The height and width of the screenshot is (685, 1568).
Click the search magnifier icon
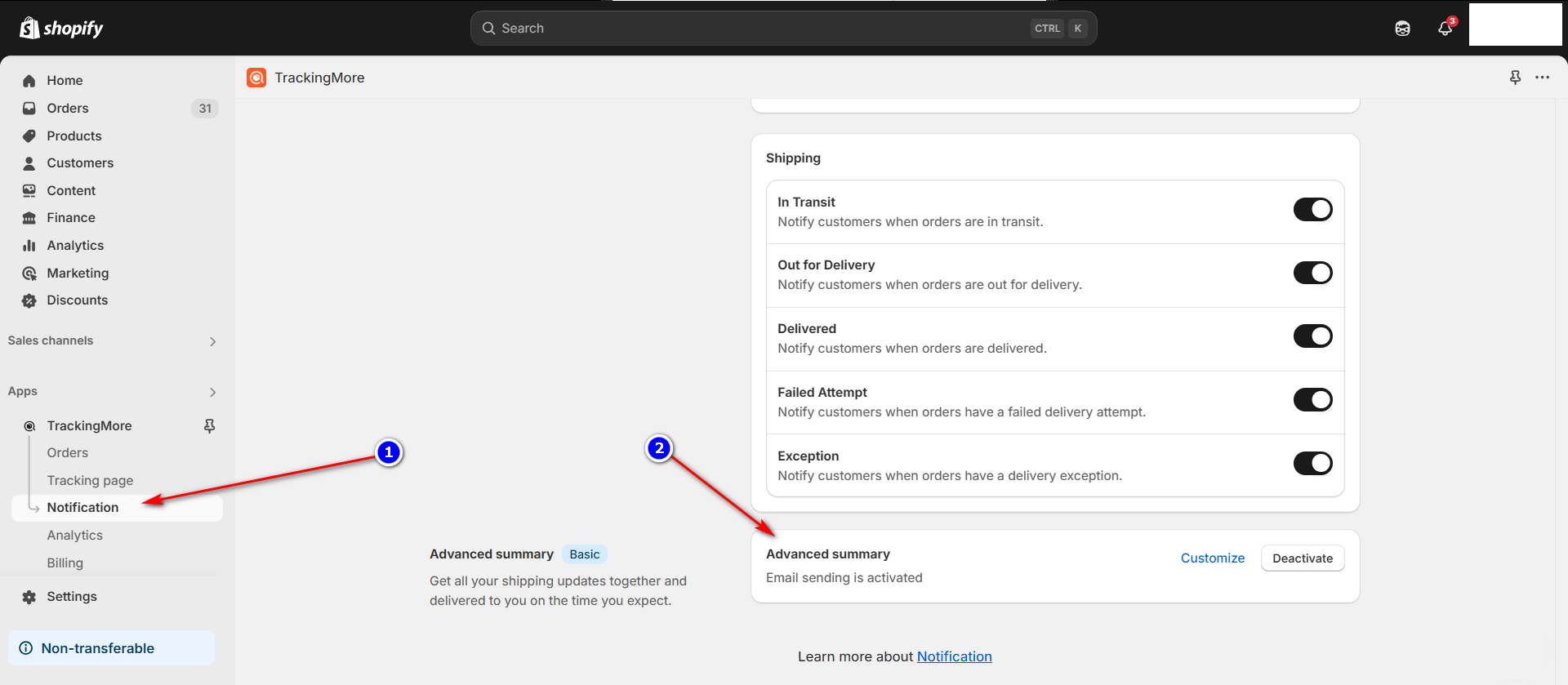488,29
